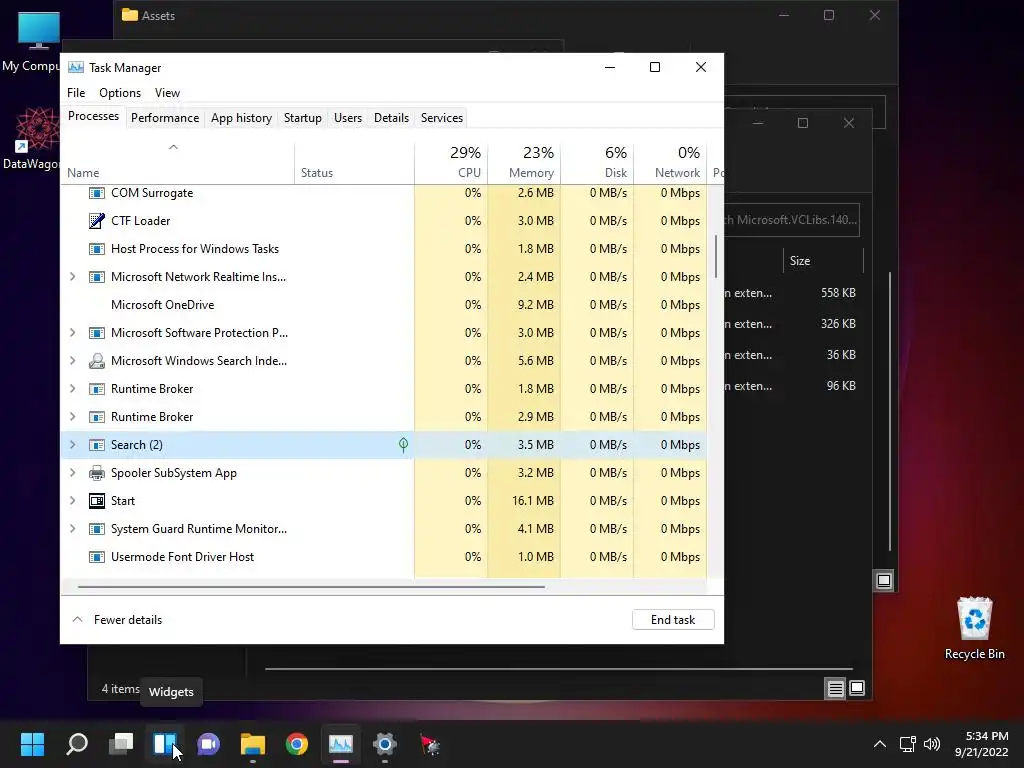Expand Microsoft Network Realtime Inspection process
Image resolution: width=1024 pixels, height=768 pixels.
72,277
